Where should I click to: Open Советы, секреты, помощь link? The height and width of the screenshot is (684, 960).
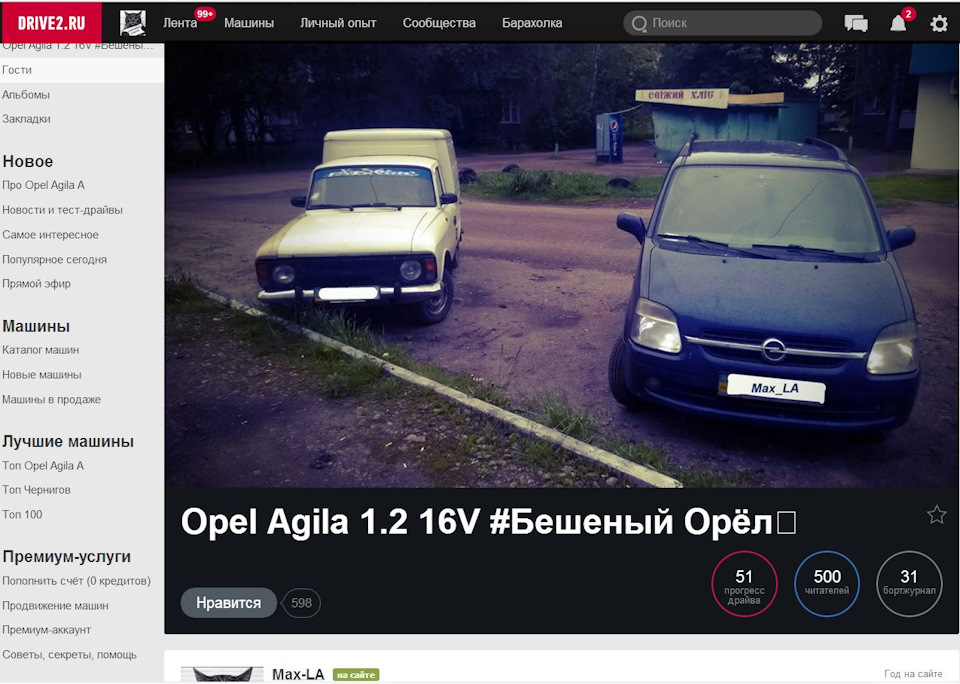pyautogui.click(x=69, y=655)
